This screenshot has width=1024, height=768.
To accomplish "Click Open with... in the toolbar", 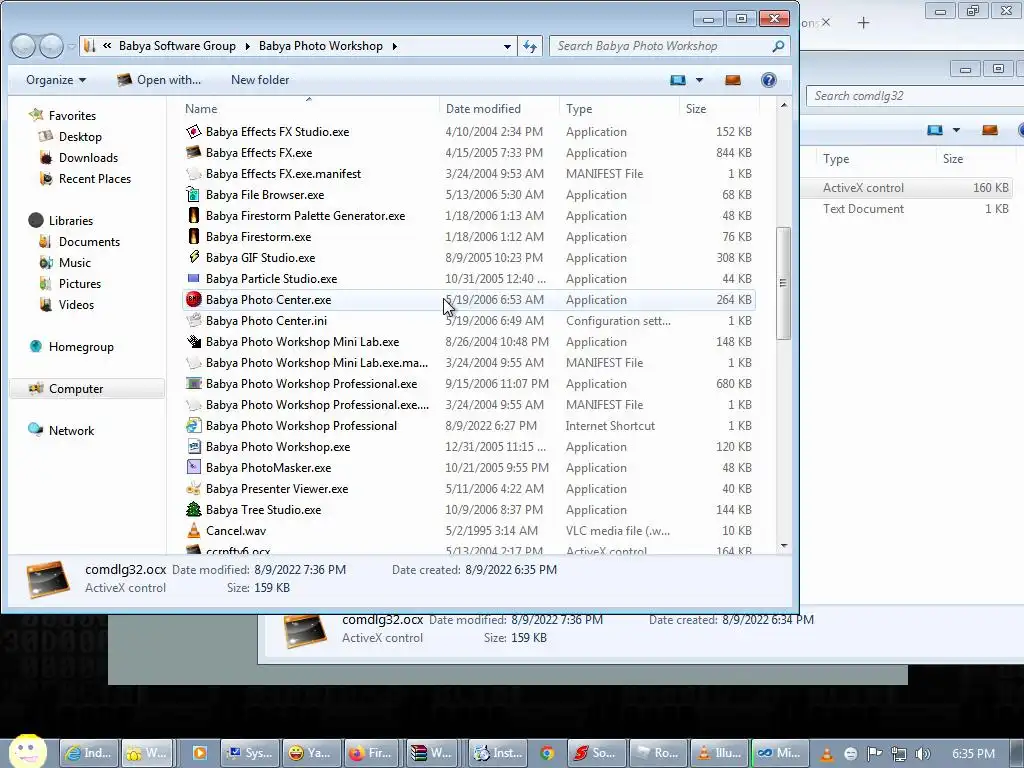I will tap(159, 80).
